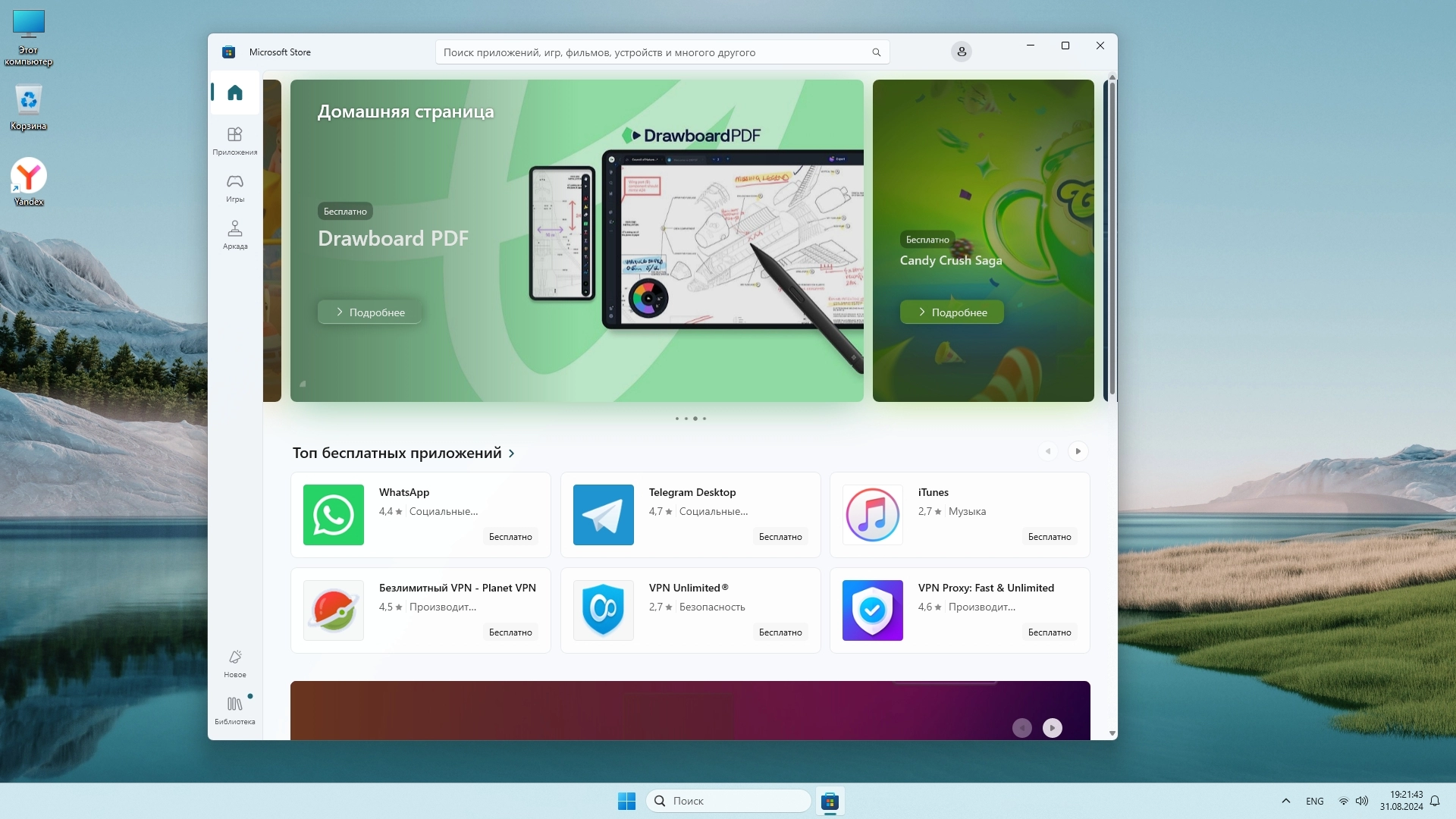Image resolution: width=1456 pixels, height=819 pixels.
Task: Open Windows Start menu button
Action: click(626, 801)
